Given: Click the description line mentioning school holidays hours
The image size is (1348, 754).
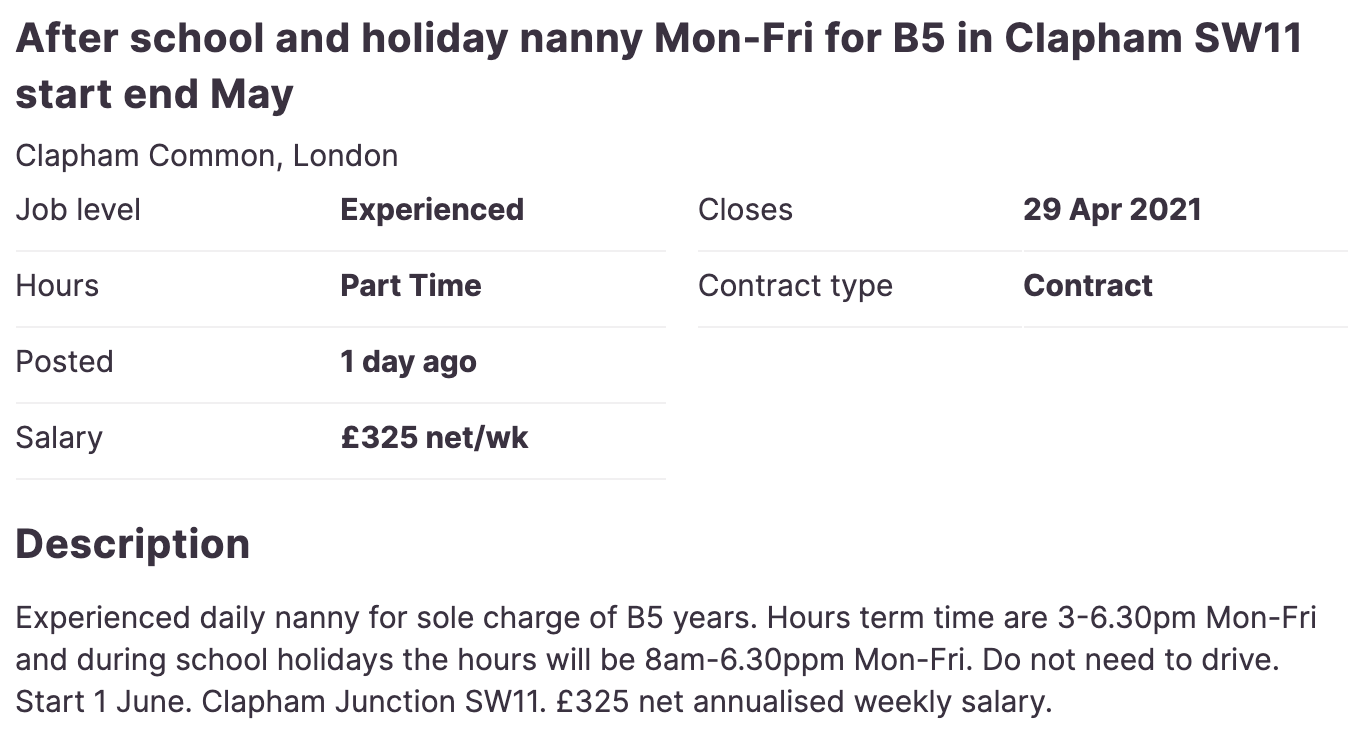Looking at the screenshot, I should 653,660.
